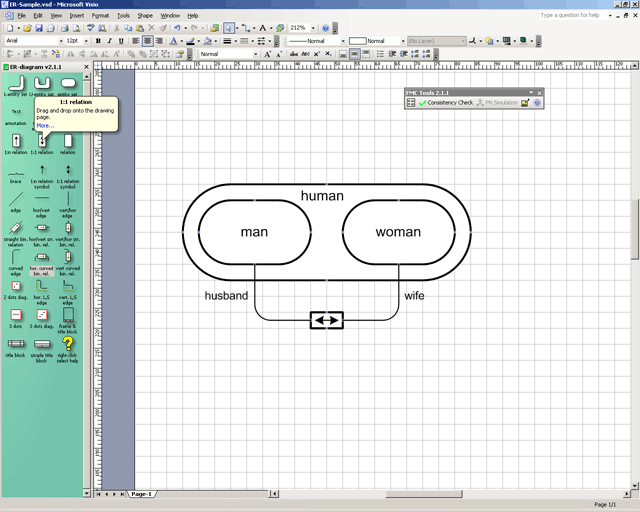Image resolution: width=640 pixels, height=512 pixels.
Task: Toggle Align Left text alignment
Action: click(x=136, y=41)
